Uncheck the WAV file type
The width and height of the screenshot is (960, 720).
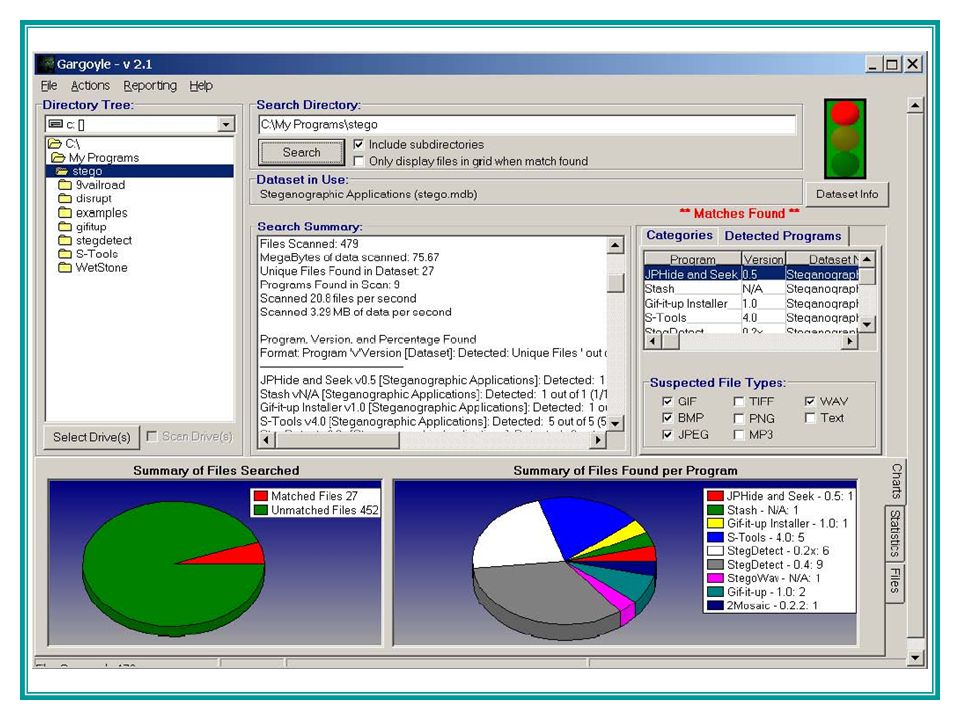point(809,402)
